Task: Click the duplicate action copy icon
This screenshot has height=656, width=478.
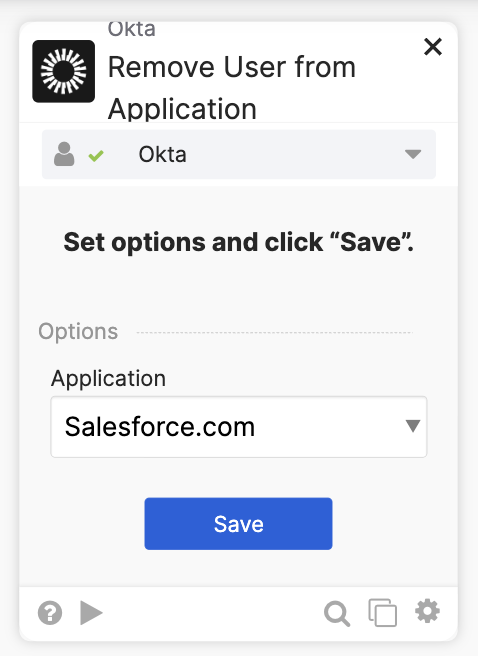Action: tap(383, 613)
